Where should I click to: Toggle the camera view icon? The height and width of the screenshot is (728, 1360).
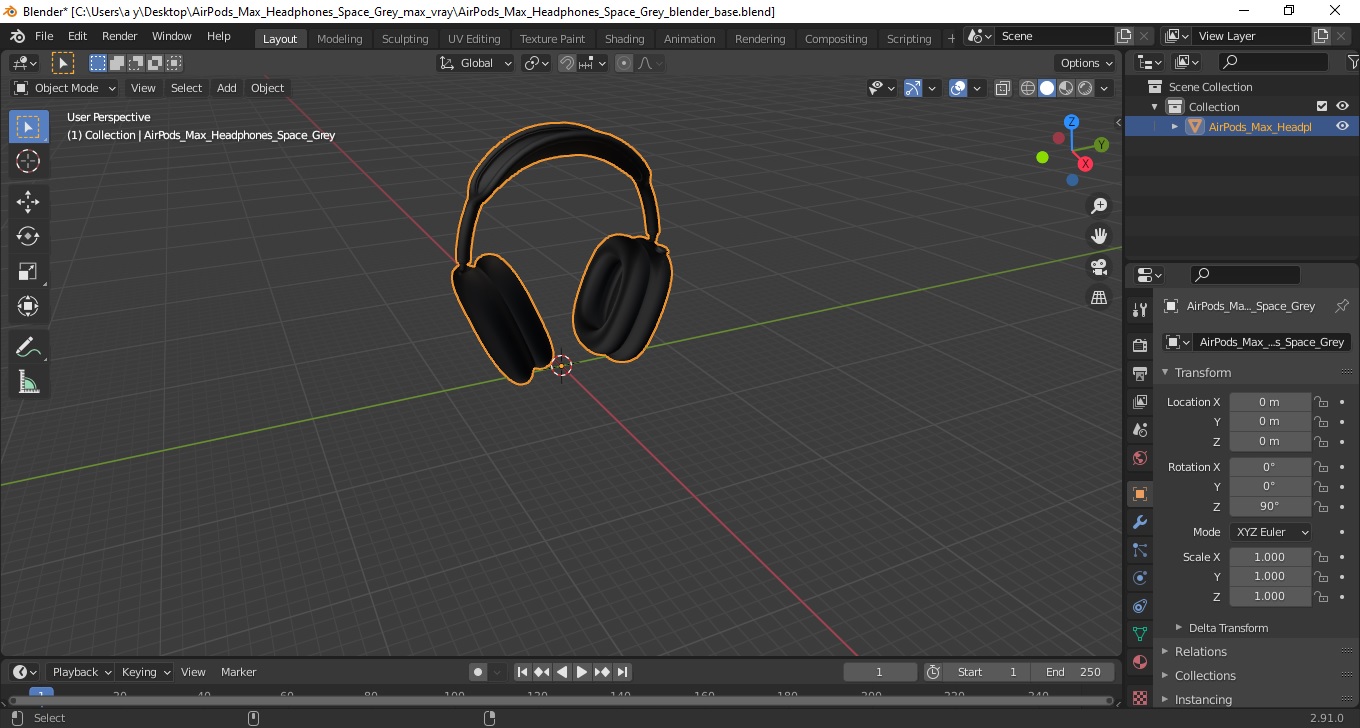pos(1099,267)
